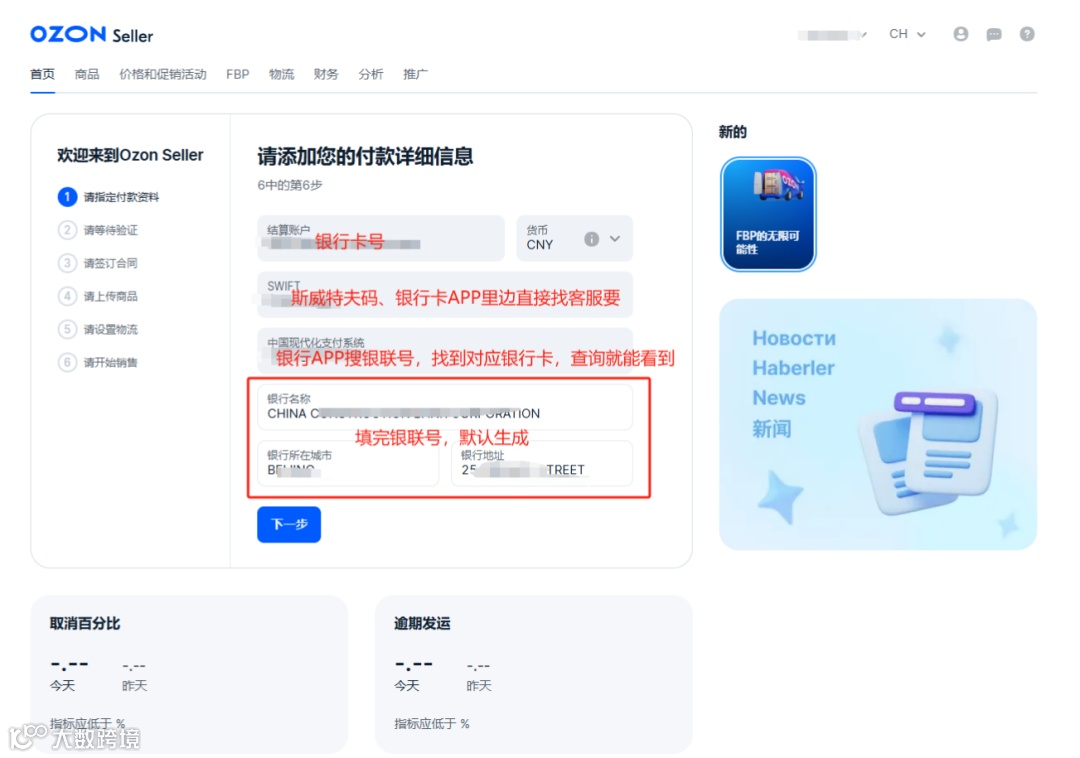Open the Новости news banner
Viewport: 1080px width, 758px height.
[x=878, y=424]
